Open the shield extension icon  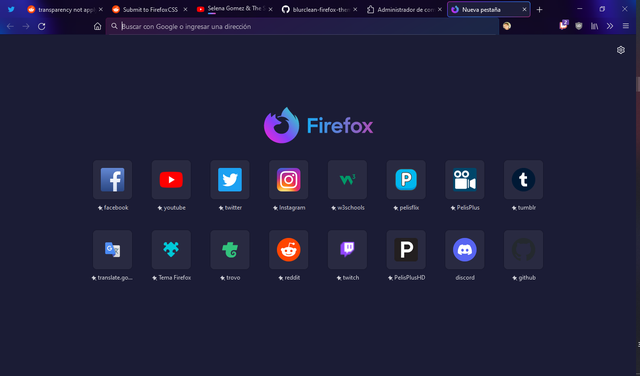(579, 26)
